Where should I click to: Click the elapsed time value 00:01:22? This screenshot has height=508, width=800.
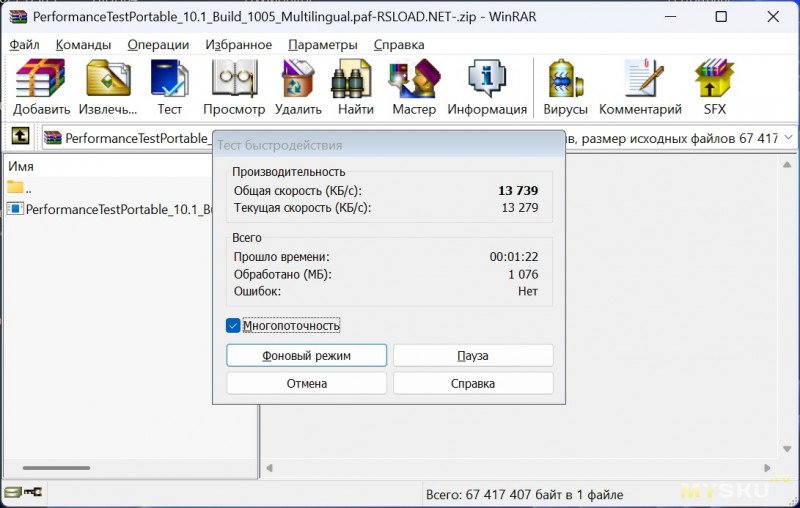[514, 257]
